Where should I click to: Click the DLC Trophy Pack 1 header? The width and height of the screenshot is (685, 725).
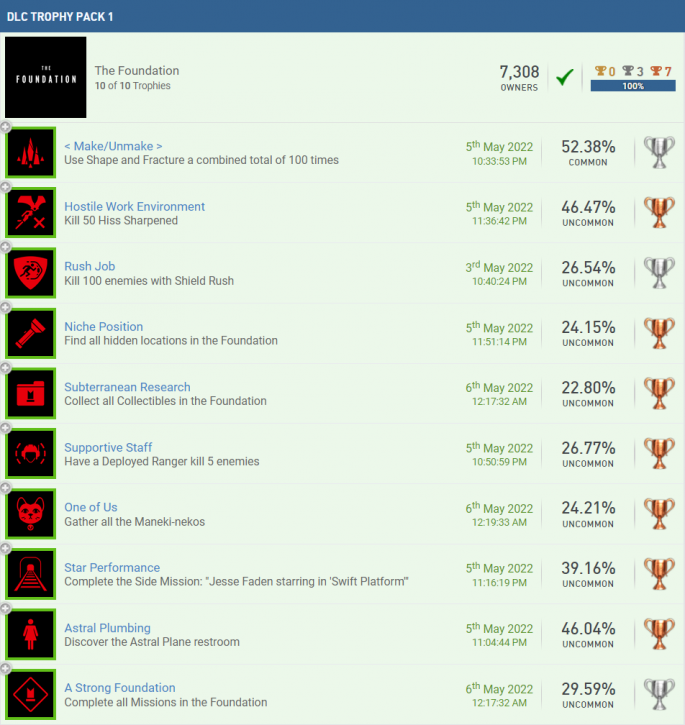click(x=342, y=16)
